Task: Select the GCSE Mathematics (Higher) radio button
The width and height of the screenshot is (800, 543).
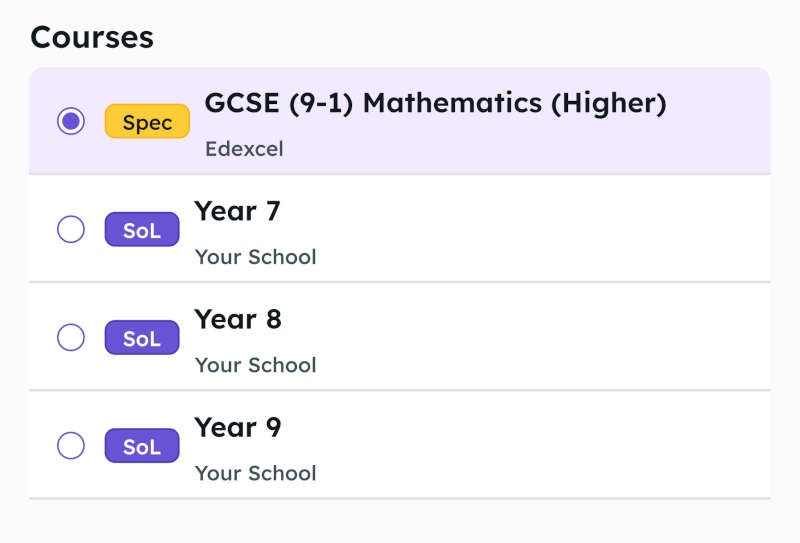Action: pos(71,122)
